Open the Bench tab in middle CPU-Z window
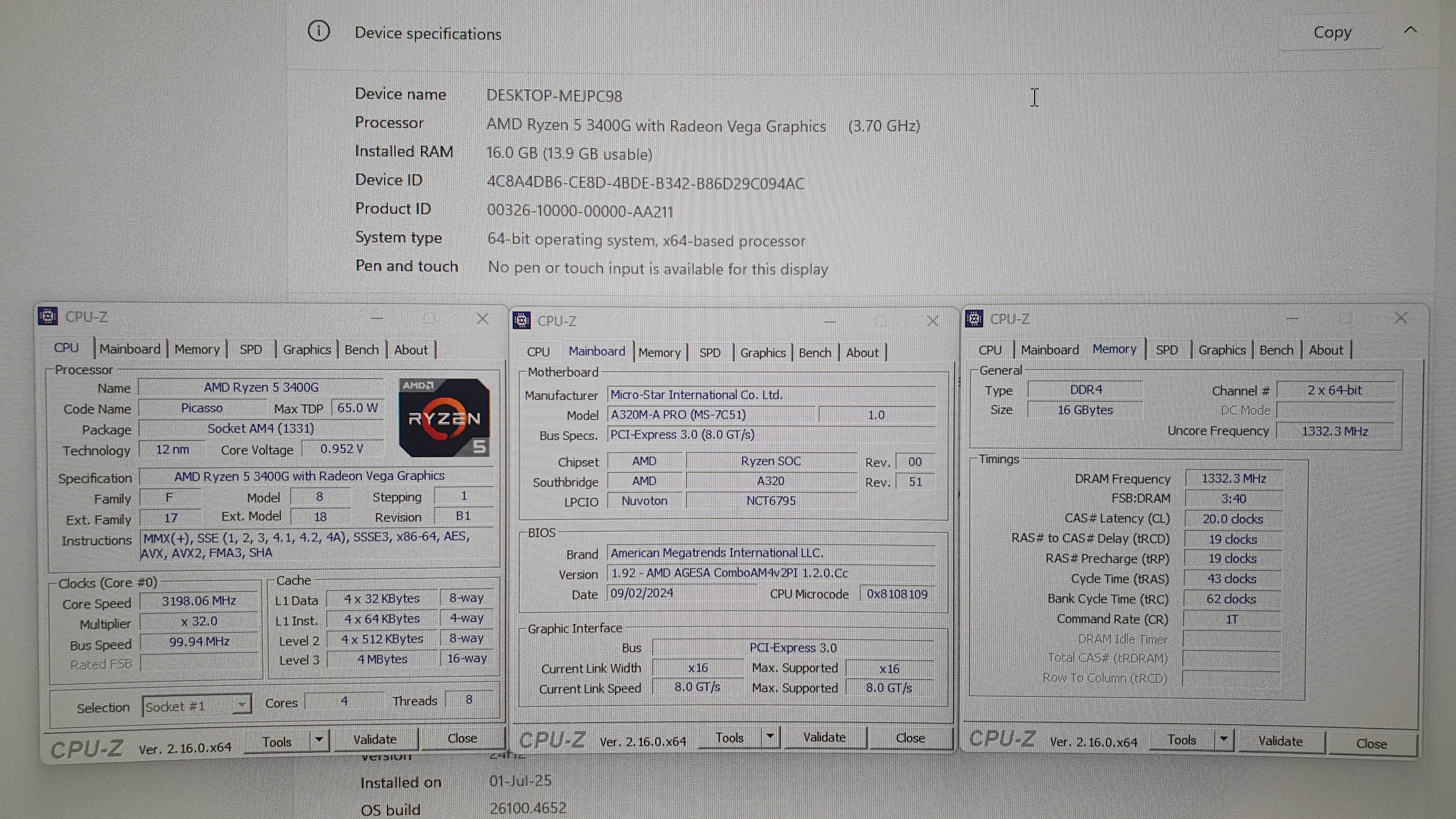The image size is (1456, 819). [x=814, y=353]
